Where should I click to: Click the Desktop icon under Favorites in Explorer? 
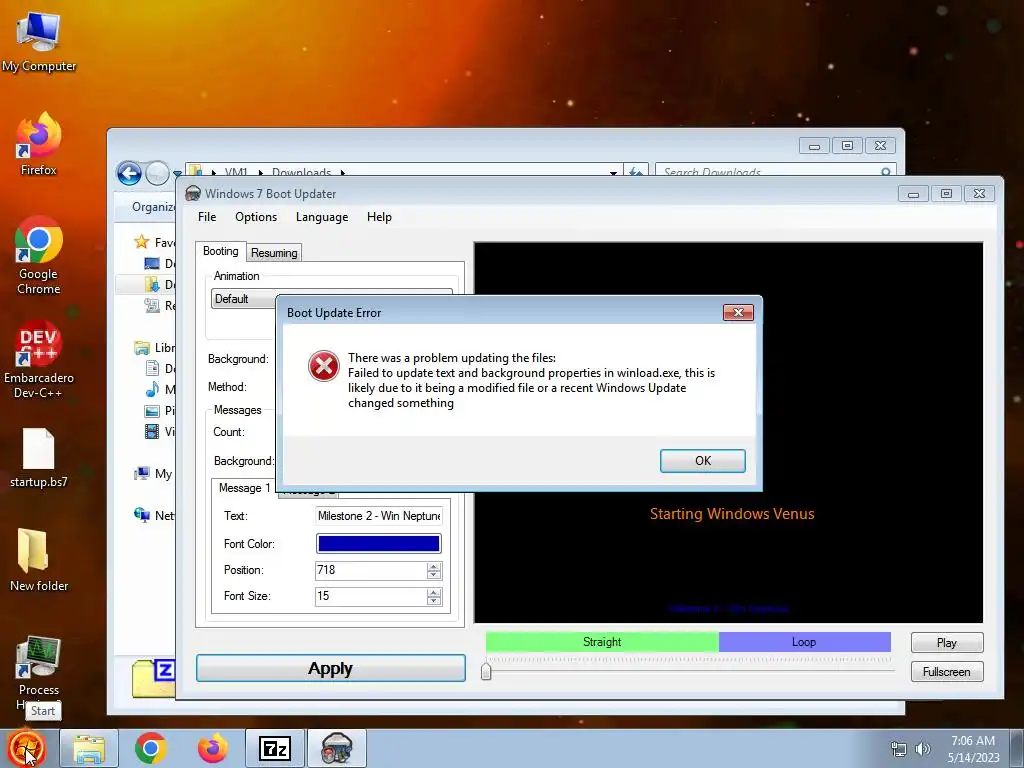[x=152, y=264]
